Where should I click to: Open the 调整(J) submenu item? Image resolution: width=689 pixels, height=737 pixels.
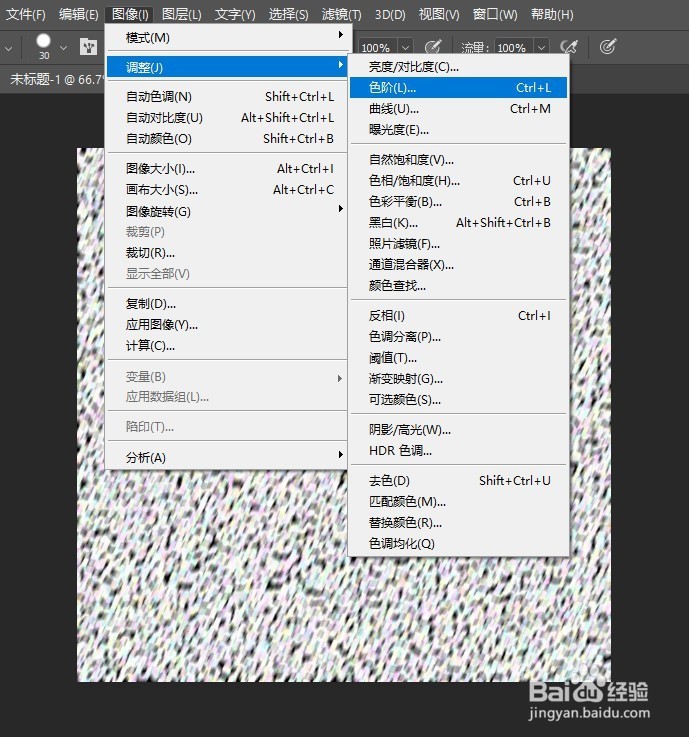[227, 67]
